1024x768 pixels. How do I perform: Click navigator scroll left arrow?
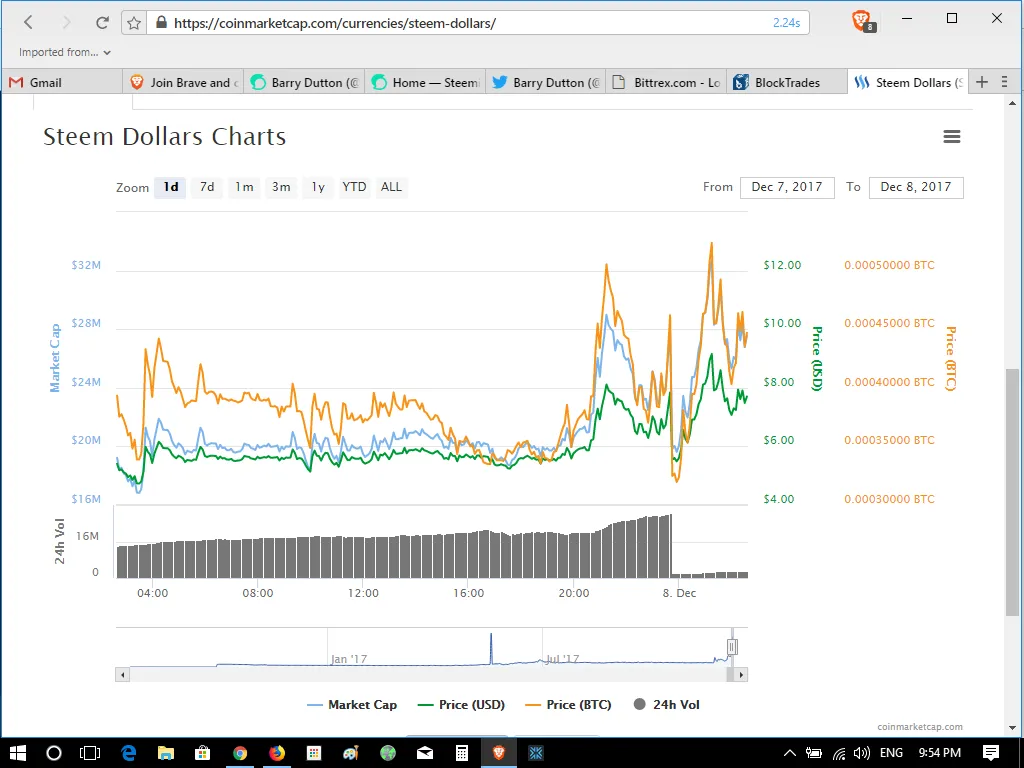[x=122, y=675]
